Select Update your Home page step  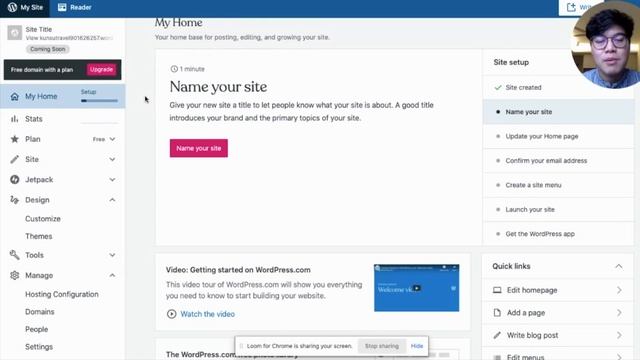558,136
